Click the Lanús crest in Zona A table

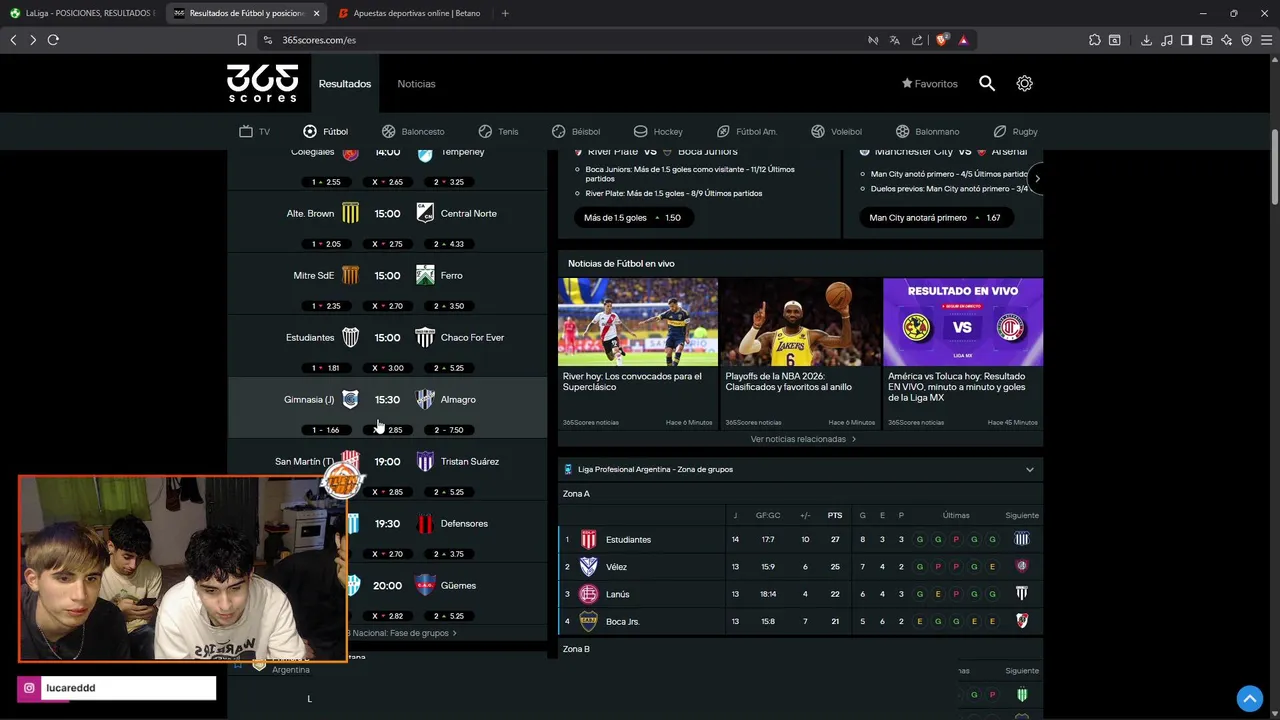[x=589, y=594]
